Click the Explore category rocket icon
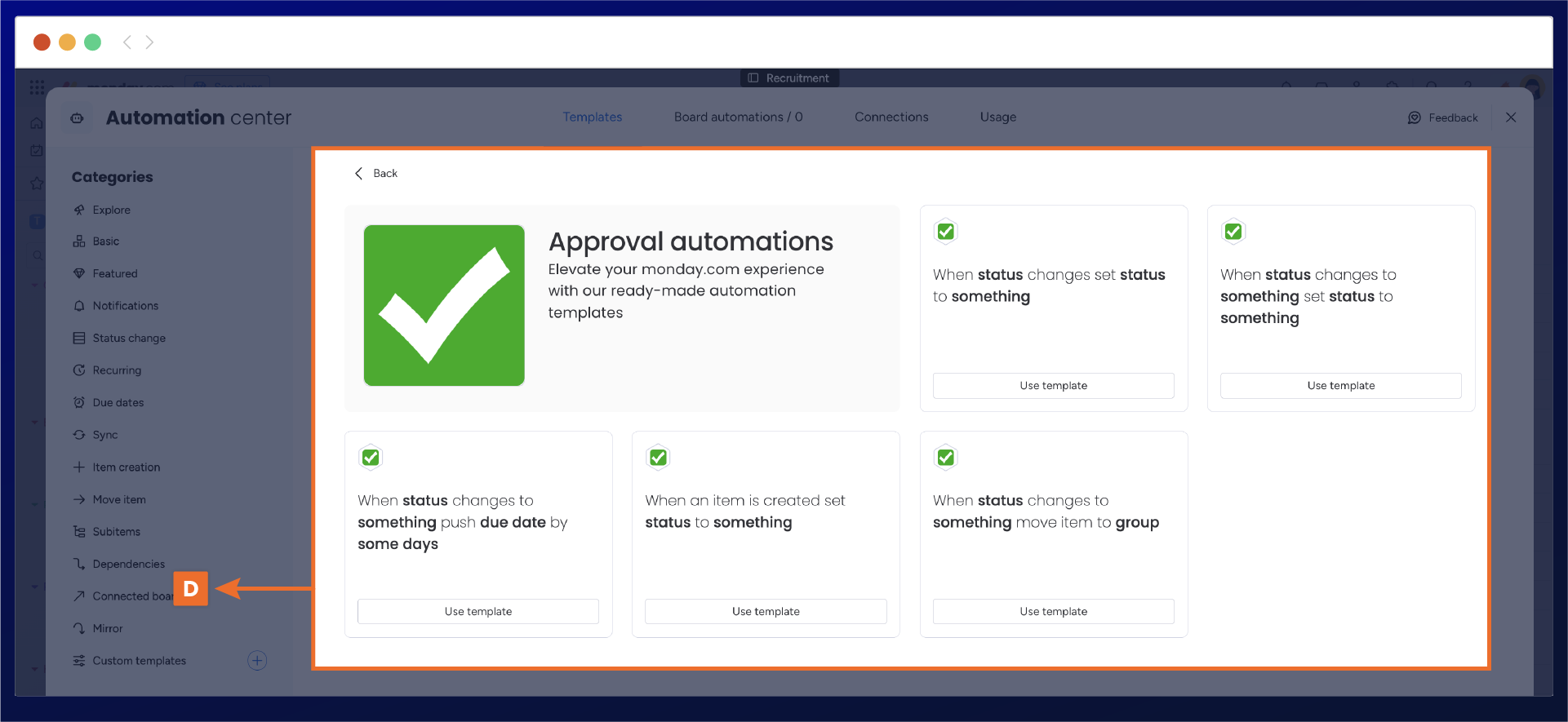The image size is (1568, 722). pos(79,210)
